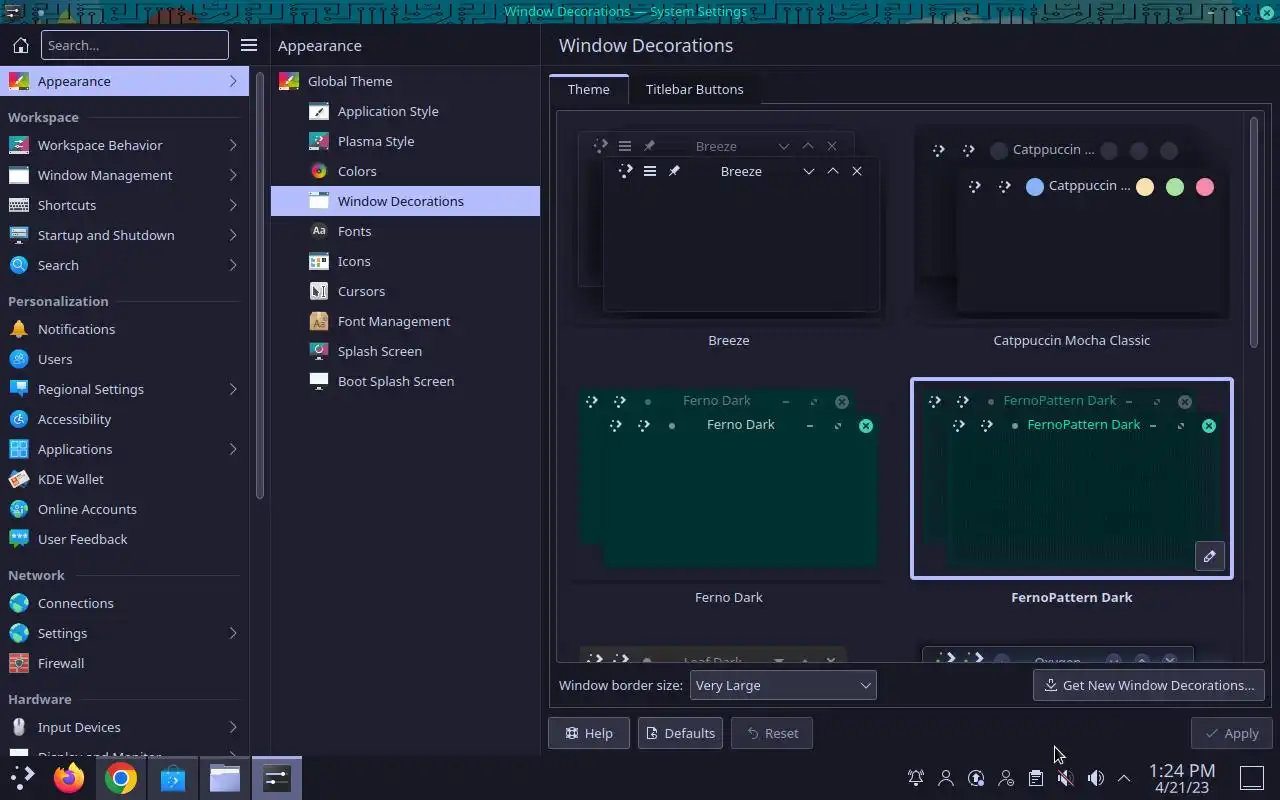Click the Online Accounts icon

pyautogui.click(x=18, y=509)
